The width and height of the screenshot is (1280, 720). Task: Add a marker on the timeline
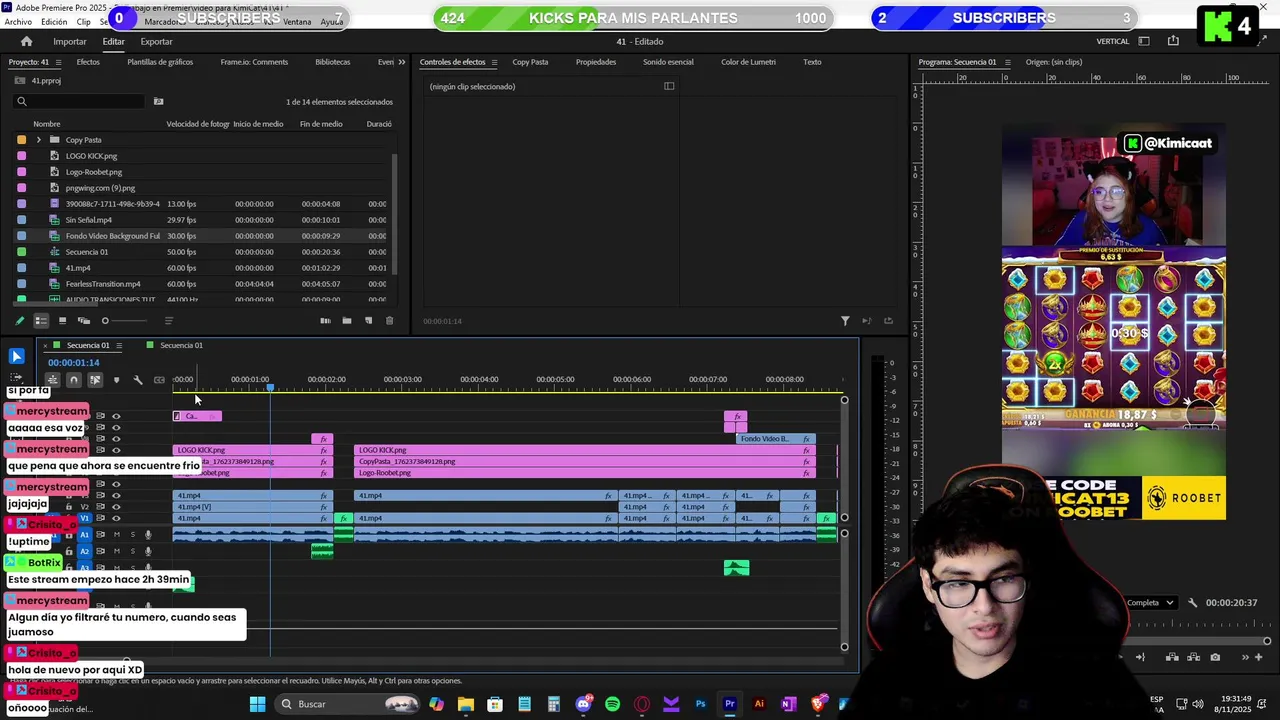[x=116, y=380]
